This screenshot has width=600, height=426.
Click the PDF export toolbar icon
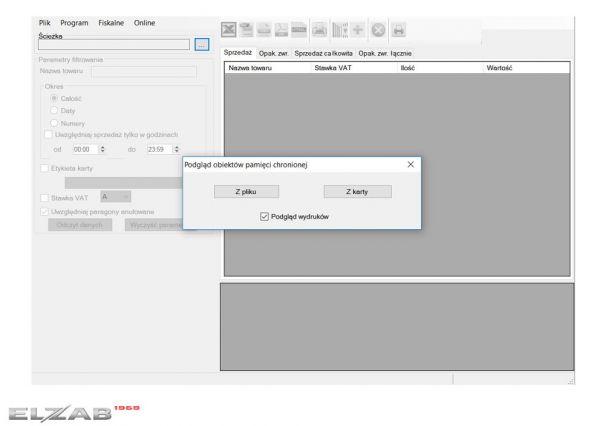[x=283, y=31]
